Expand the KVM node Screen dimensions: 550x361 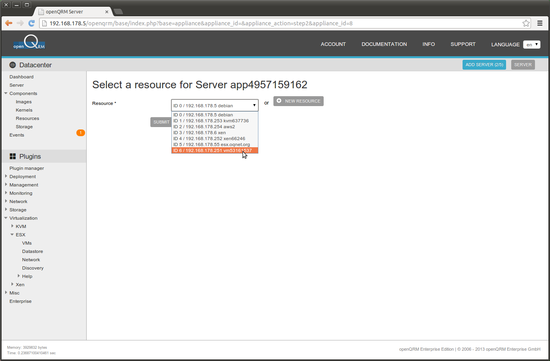12,226
